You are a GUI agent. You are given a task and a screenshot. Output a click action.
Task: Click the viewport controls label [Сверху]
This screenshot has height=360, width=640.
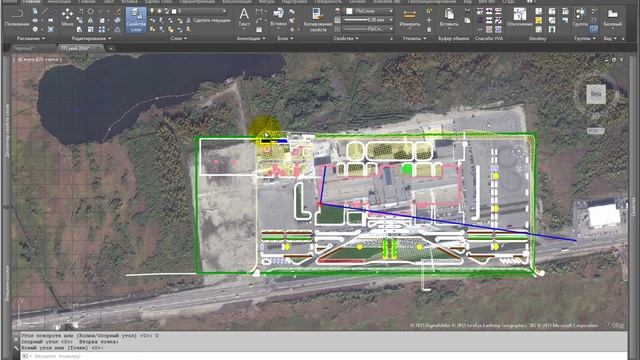(x=27, y=60)
